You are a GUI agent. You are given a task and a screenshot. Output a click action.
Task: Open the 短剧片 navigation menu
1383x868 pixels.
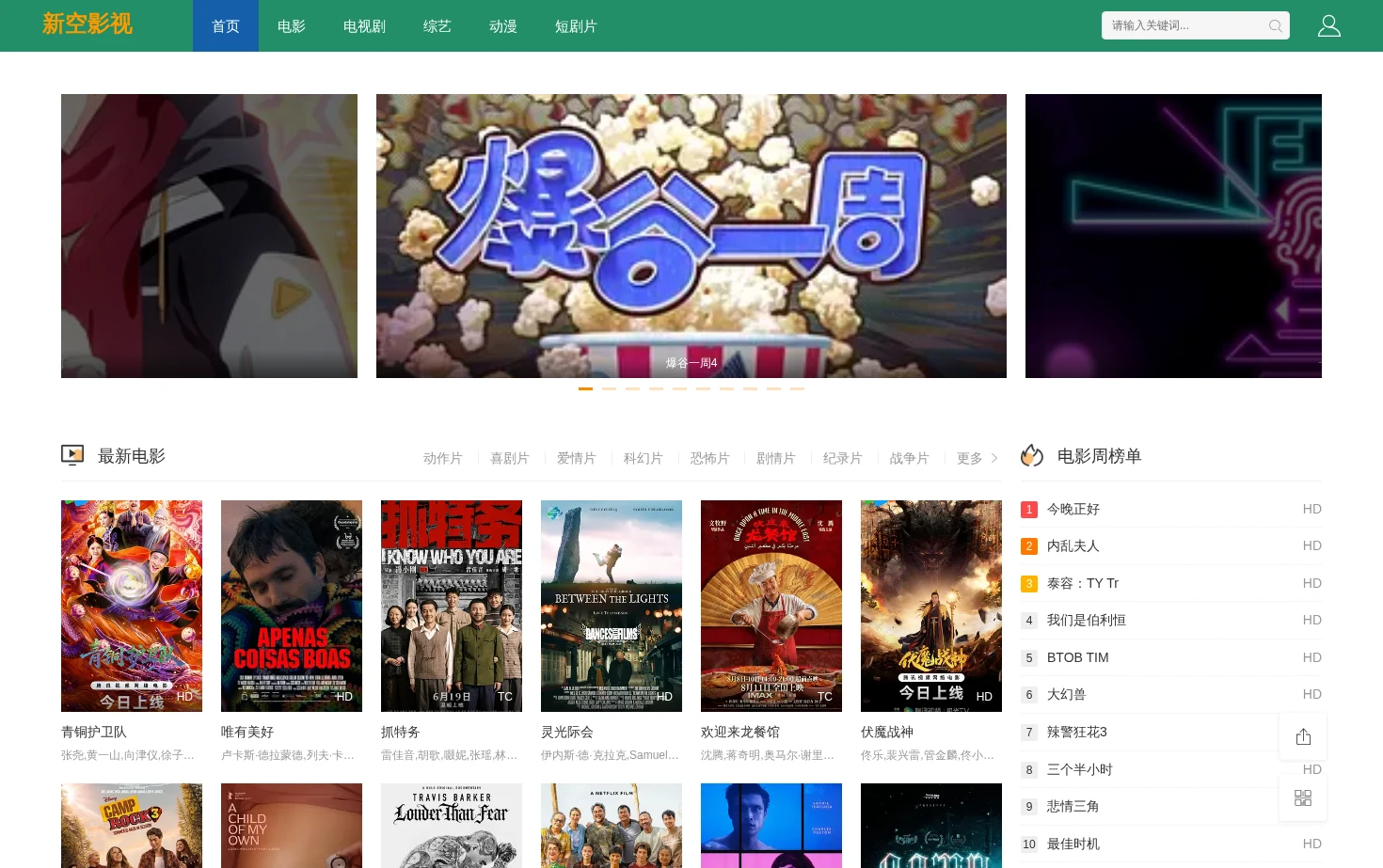coord(576,26)
